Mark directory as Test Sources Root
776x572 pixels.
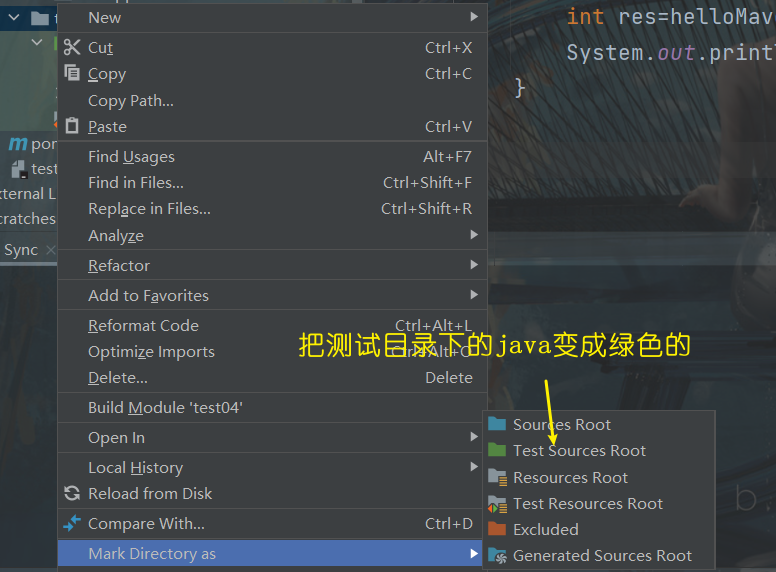click(x=600, y=451)
